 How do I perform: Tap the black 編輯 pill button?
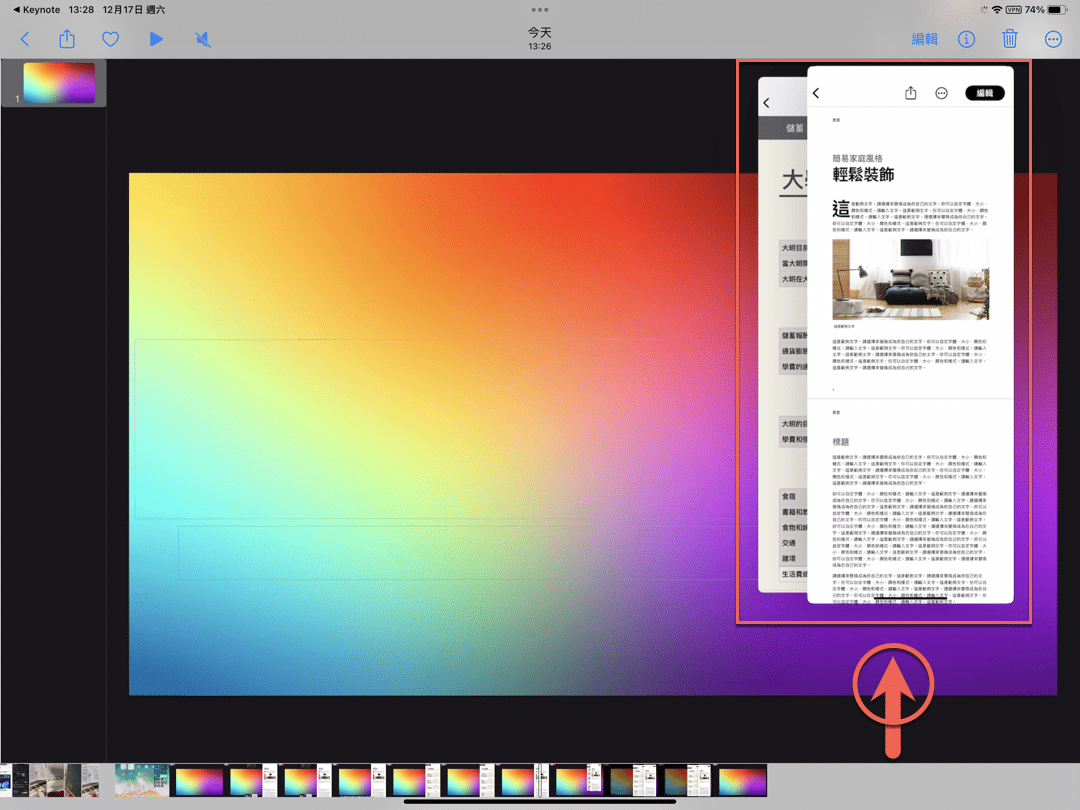985,93
